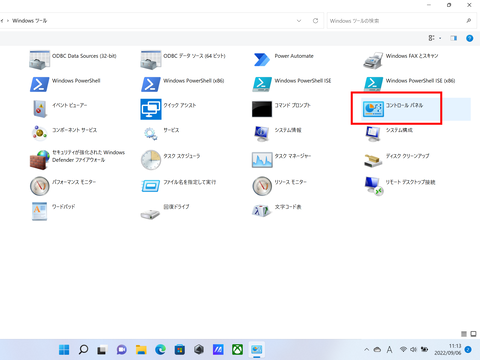
Task: Open Windows Defender ファイアウォール icon
Action: (x=40, y=160)
